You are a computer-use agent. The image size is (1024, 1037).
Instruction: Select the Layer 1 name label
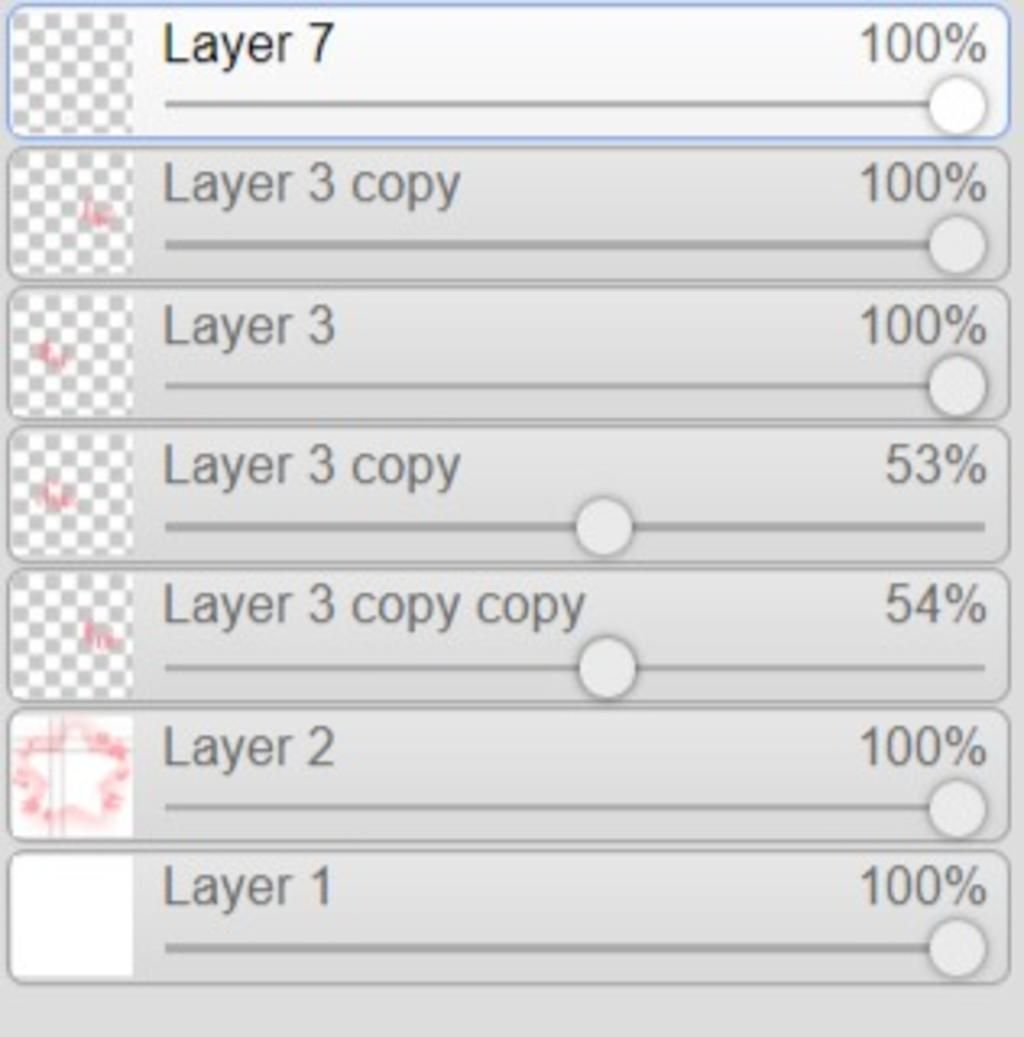tap(247, 888)
